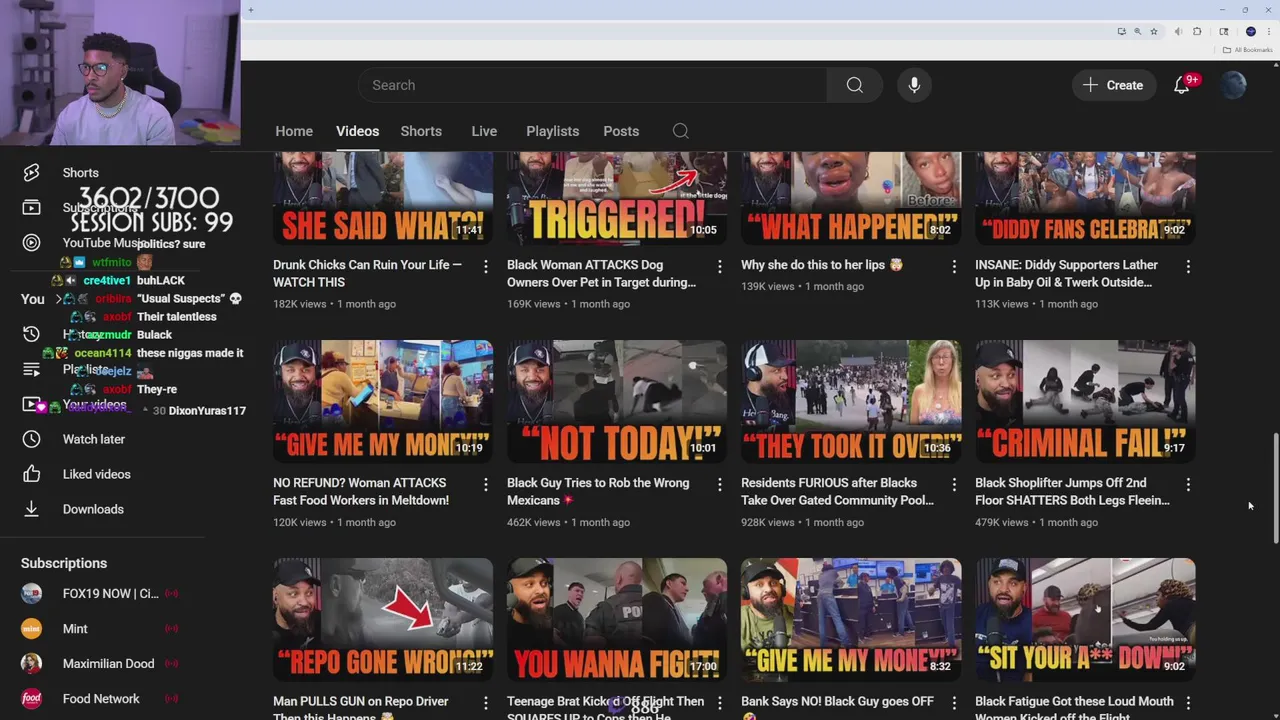Image resolution: width=1280 pixels, height=720 pixels.
Task: Open options for Residents FURIOUS video
Action: point(954,485)
